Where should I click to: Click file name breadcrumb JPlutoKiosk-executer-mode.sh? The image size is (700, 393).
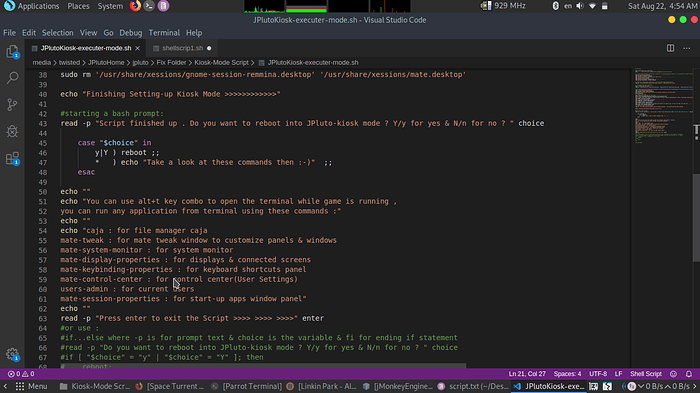pos(313,63)
